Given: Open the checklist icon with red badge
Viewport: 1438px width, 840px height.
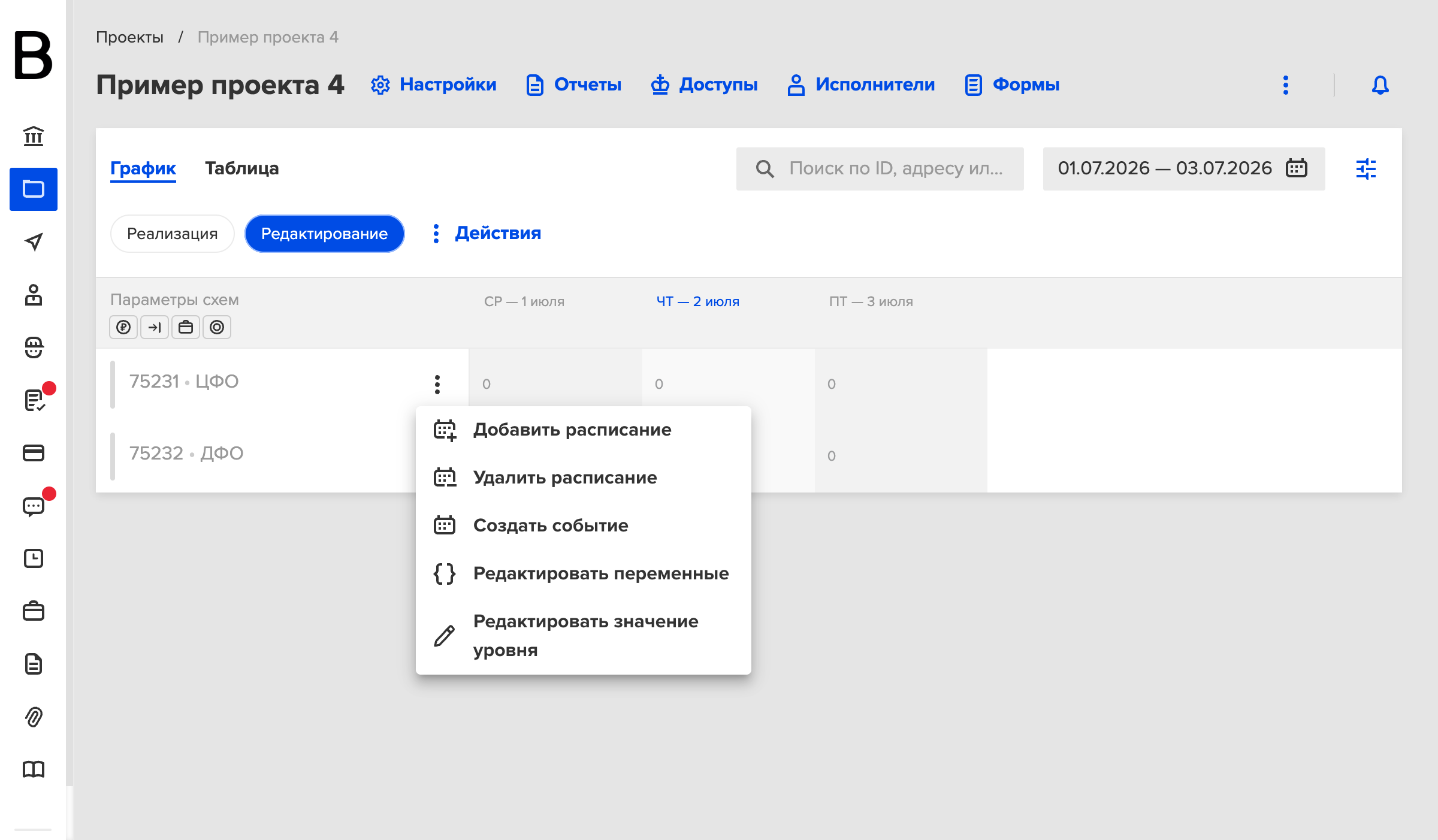Looking at the screenshot, I should pyautogui.click(x=35, y=399).
